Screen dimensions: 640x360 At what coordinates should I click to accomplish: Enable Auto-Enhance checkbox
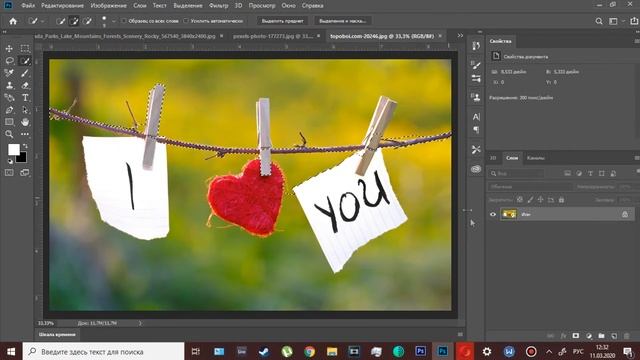point(186,21)
